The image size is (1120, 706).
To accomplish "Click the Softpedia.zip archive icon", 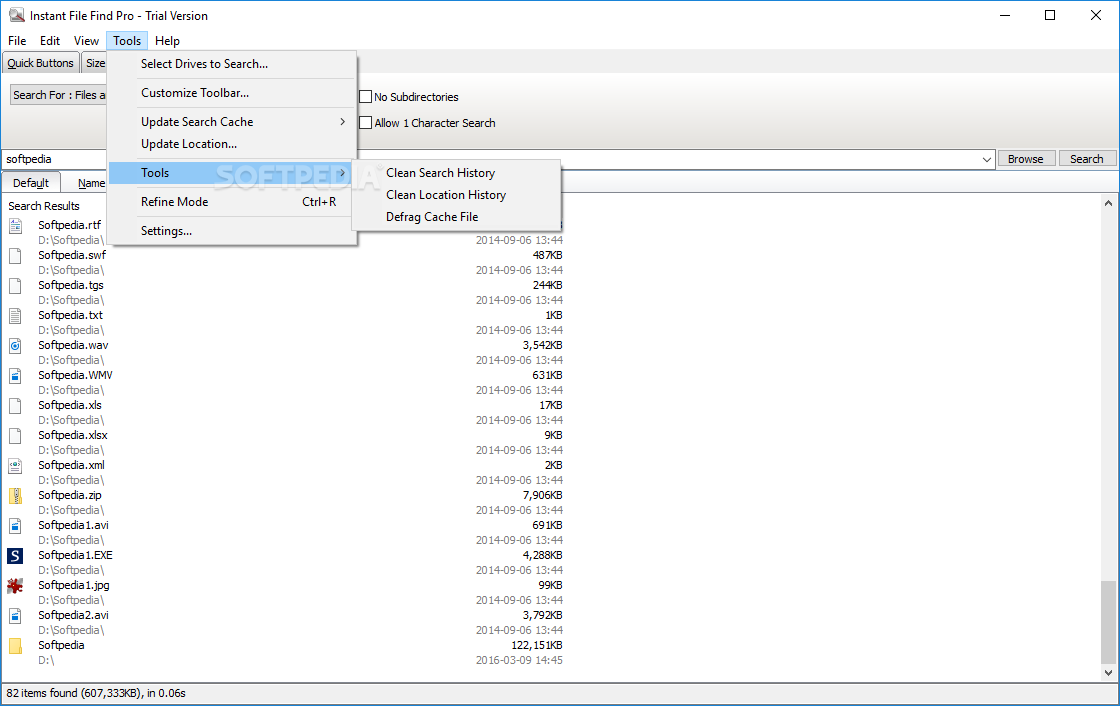I will pos(15,496).
